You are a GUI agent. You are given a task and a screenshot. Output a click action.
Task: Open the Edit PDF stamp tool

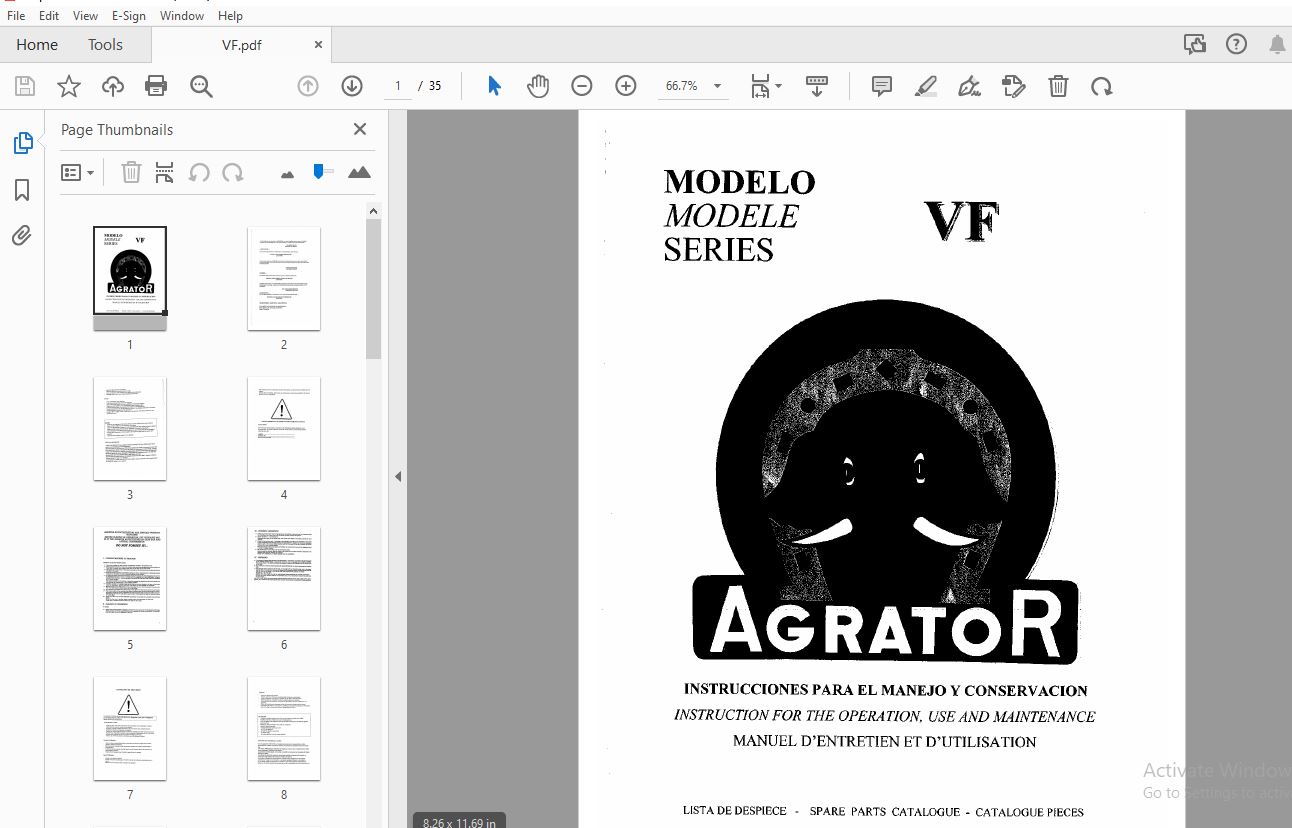click(1014, 86)
